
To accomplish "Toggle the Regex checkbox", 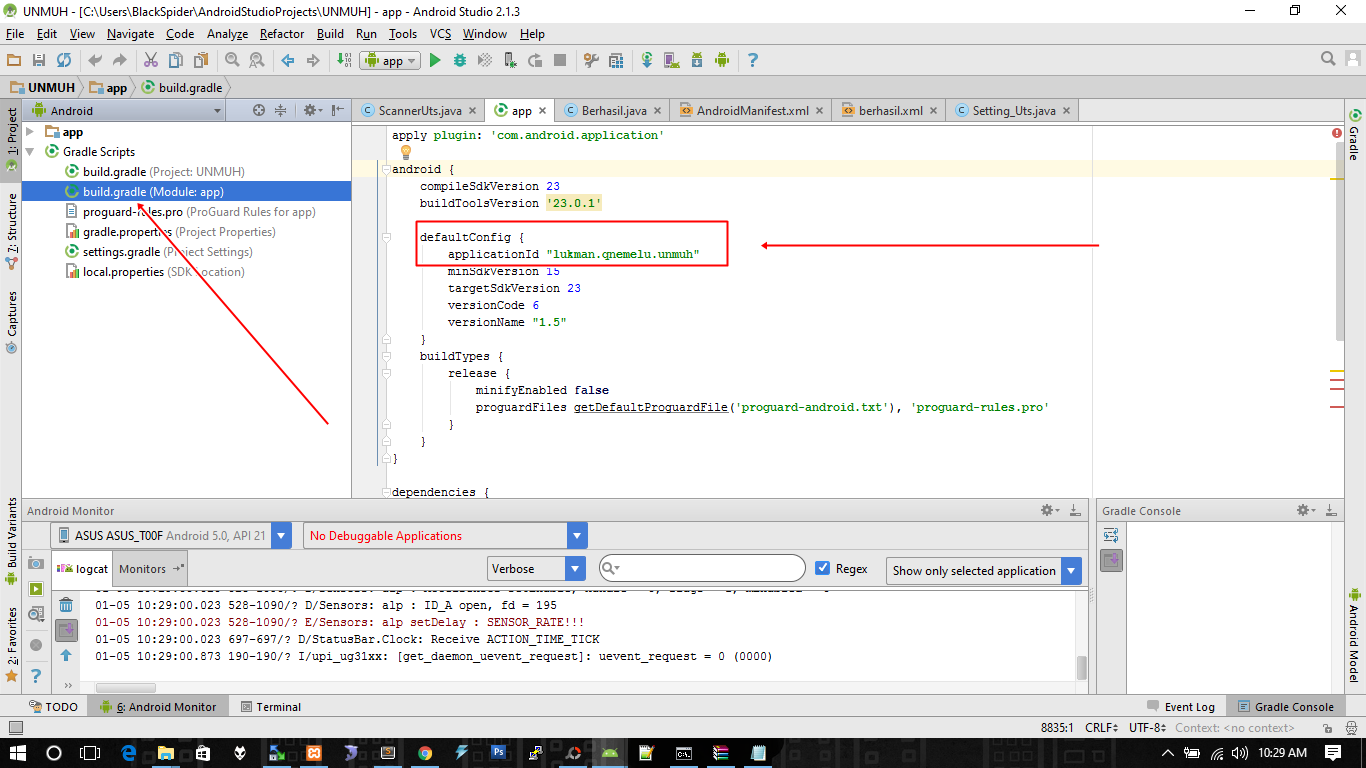I will 823,568.
